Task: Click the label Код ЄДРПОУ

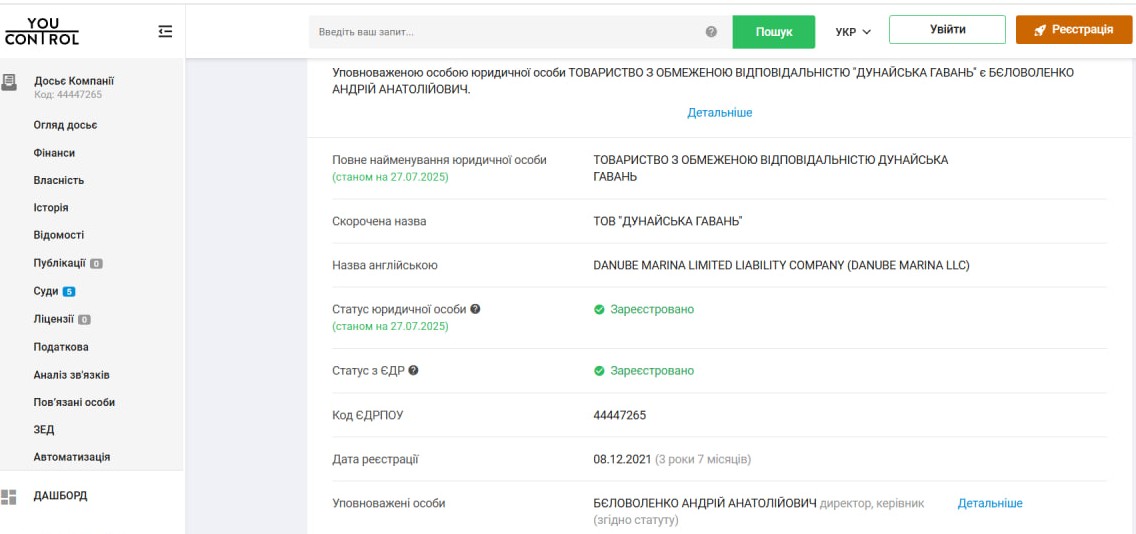Action: (x=367, y=415)
